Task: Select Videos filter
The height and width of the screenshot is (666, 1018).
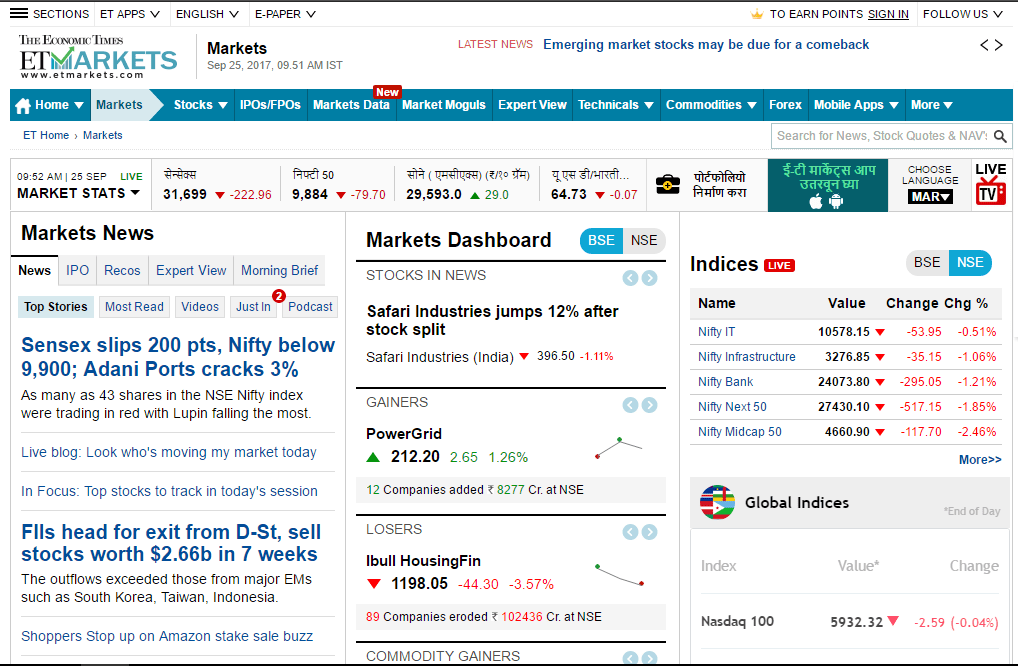Action: [200, 306]
